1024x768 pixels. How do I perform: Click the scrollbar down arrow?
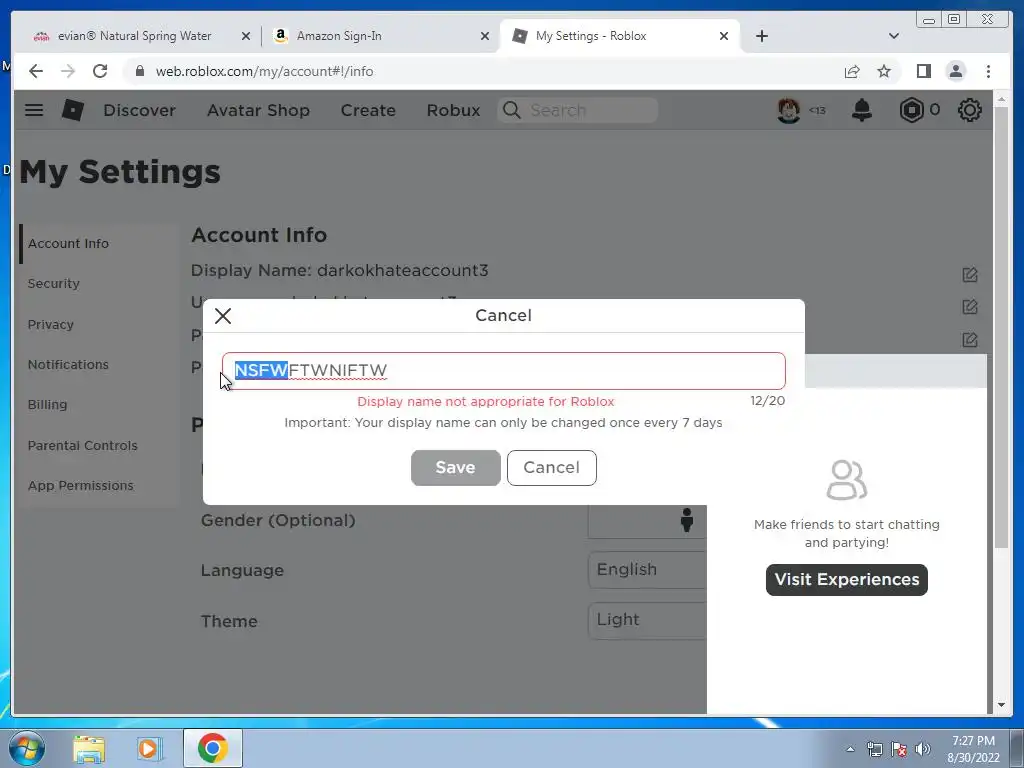pyautogui.click(x=1001, y=705)
